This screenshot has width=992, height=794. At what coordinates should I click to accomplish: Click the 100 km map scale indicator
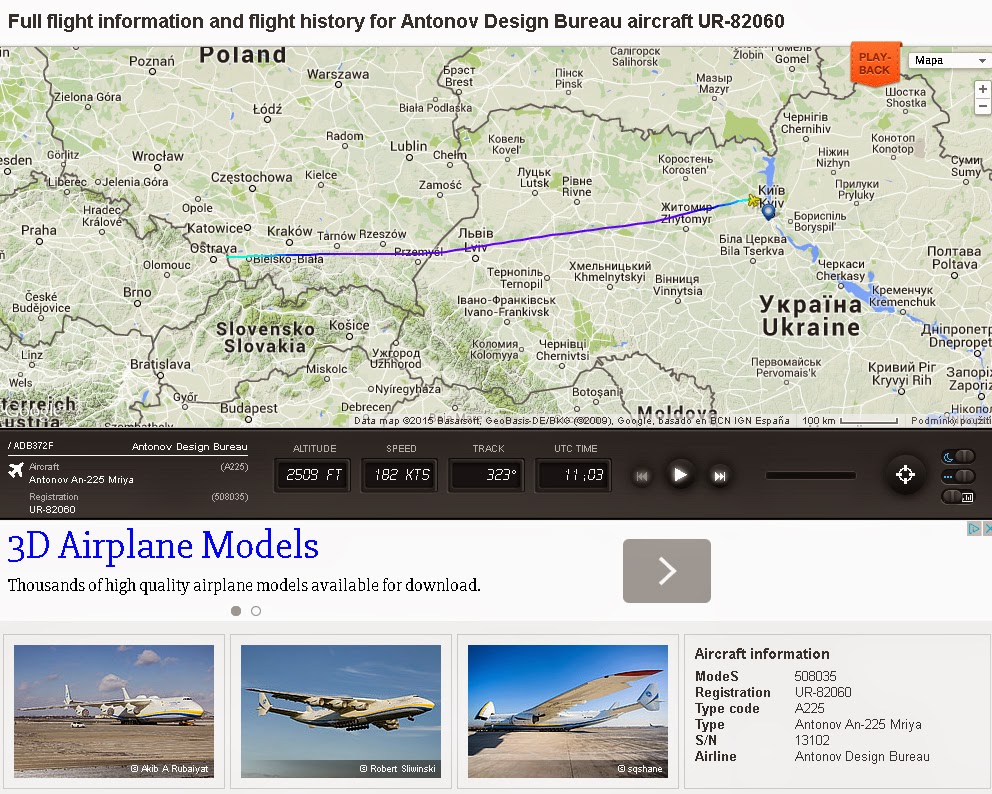point(850,421)
